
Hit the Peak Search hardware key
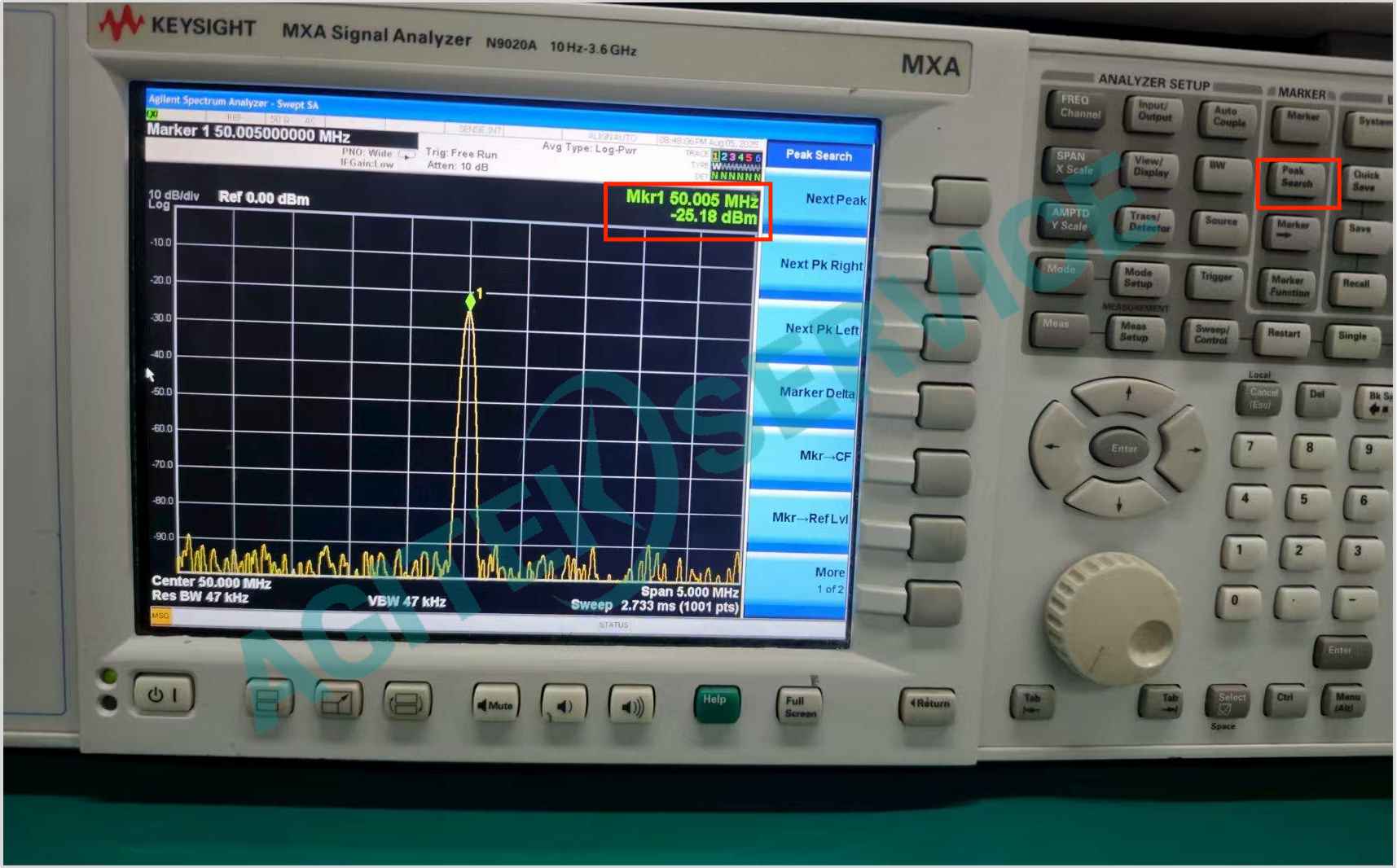[x=1296, y=179]
